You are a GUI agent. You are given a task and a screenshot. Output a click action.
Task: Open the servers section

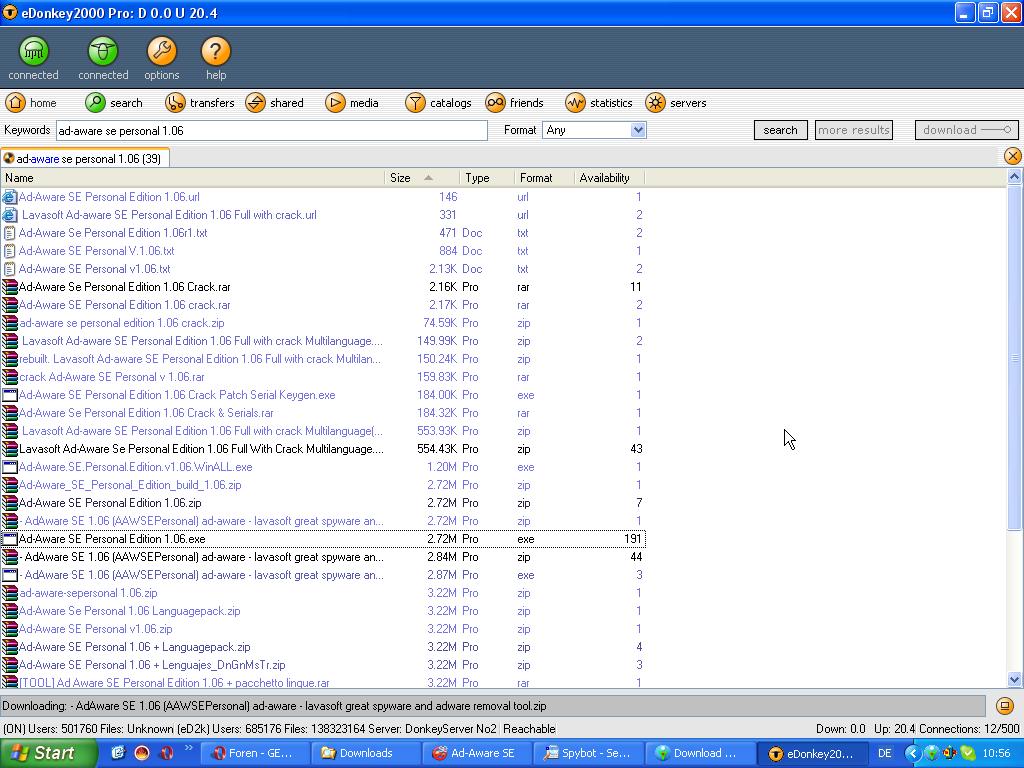click(x=676, y=103)
